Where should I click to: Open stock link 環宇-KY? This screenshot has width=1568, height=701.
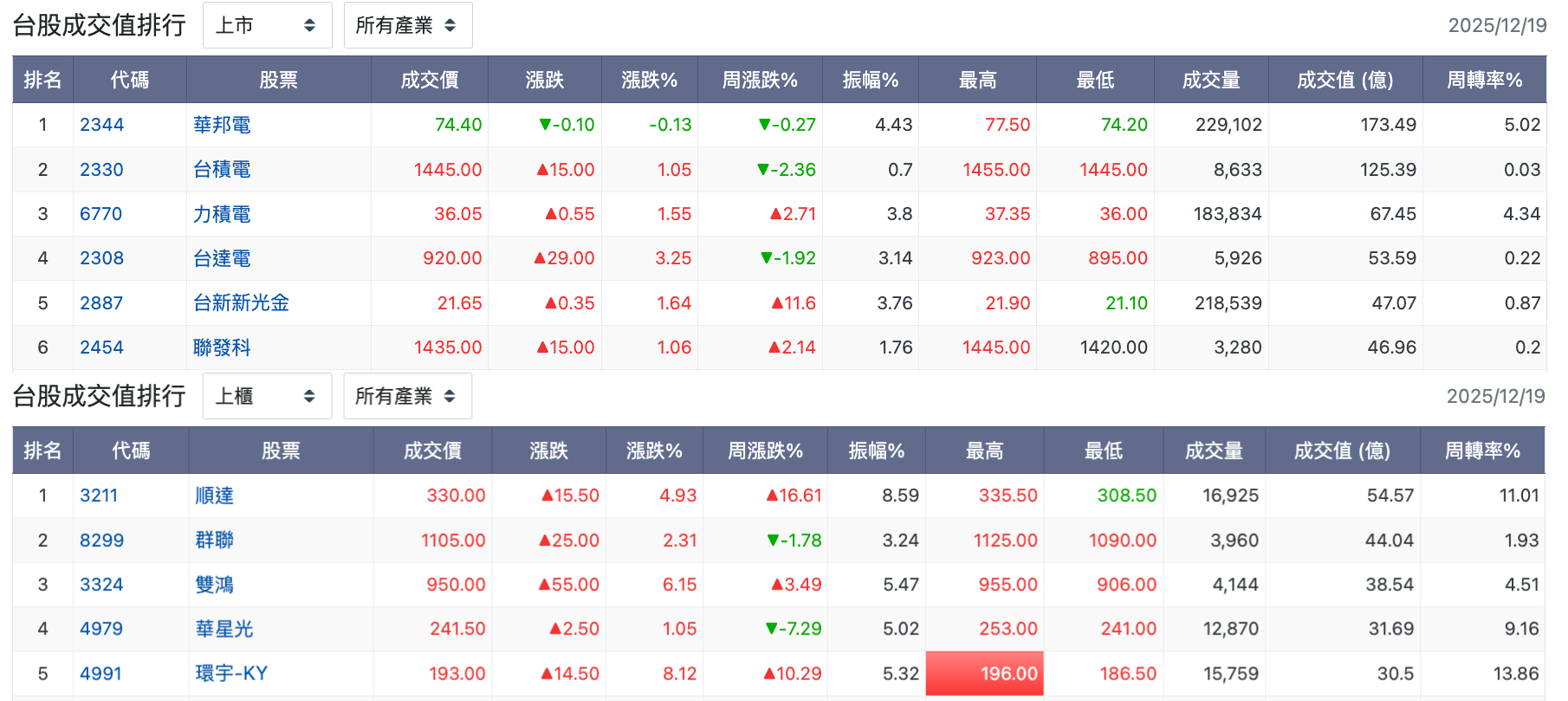(x=231, y=673)
